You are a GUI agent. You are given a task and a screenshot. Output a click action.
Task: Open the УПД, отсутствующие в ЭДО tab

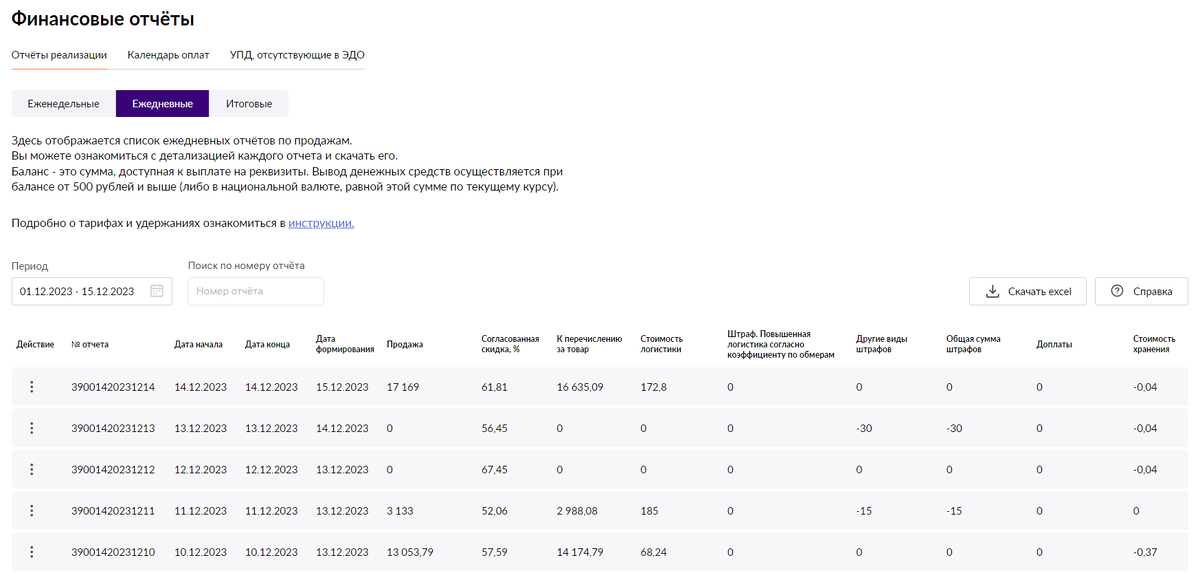[x=297, y=54]
